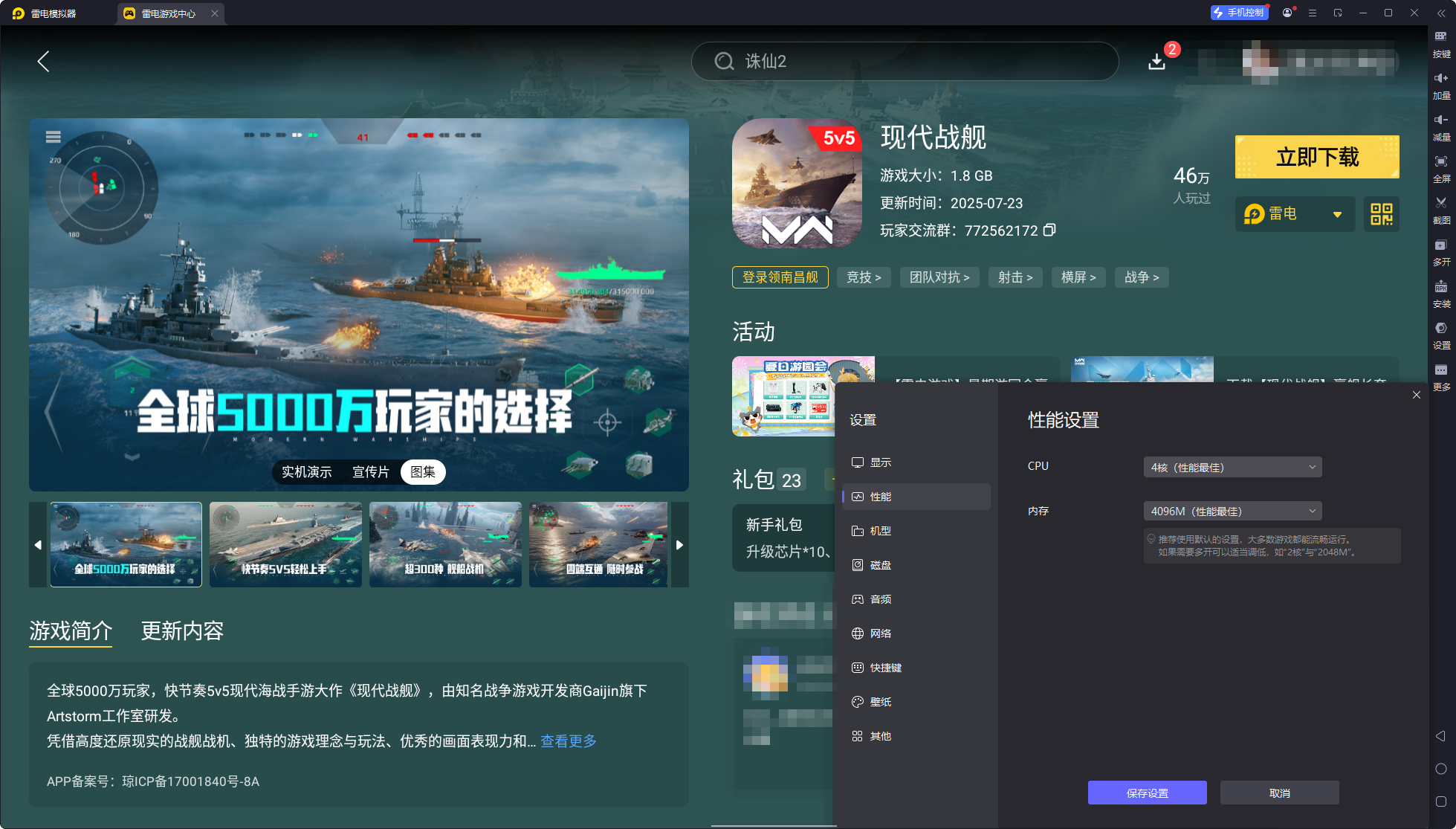Click the Android back triangle button

point(1440,736)
